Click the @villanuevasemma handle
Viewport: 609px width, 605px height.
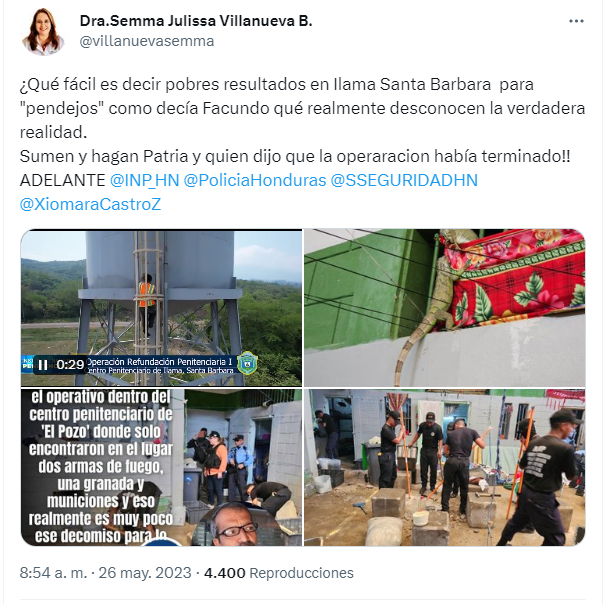147,41
